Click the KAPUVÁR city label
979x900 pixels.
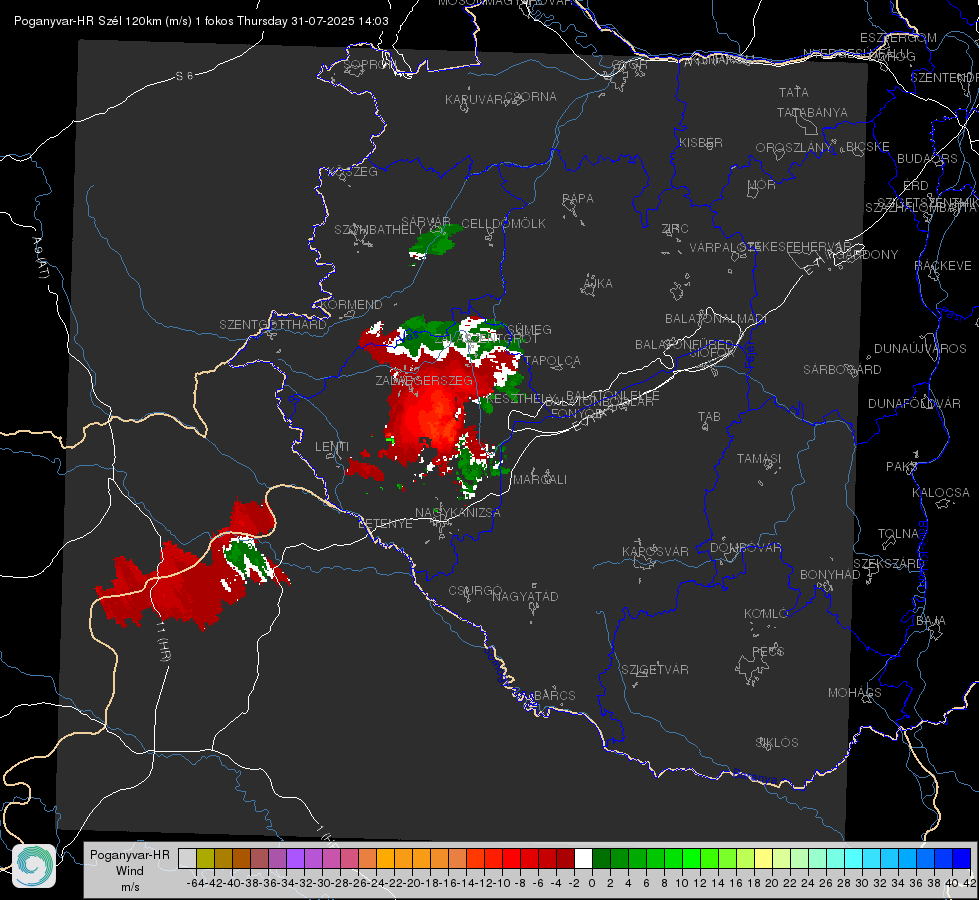[x=474, y=100]
